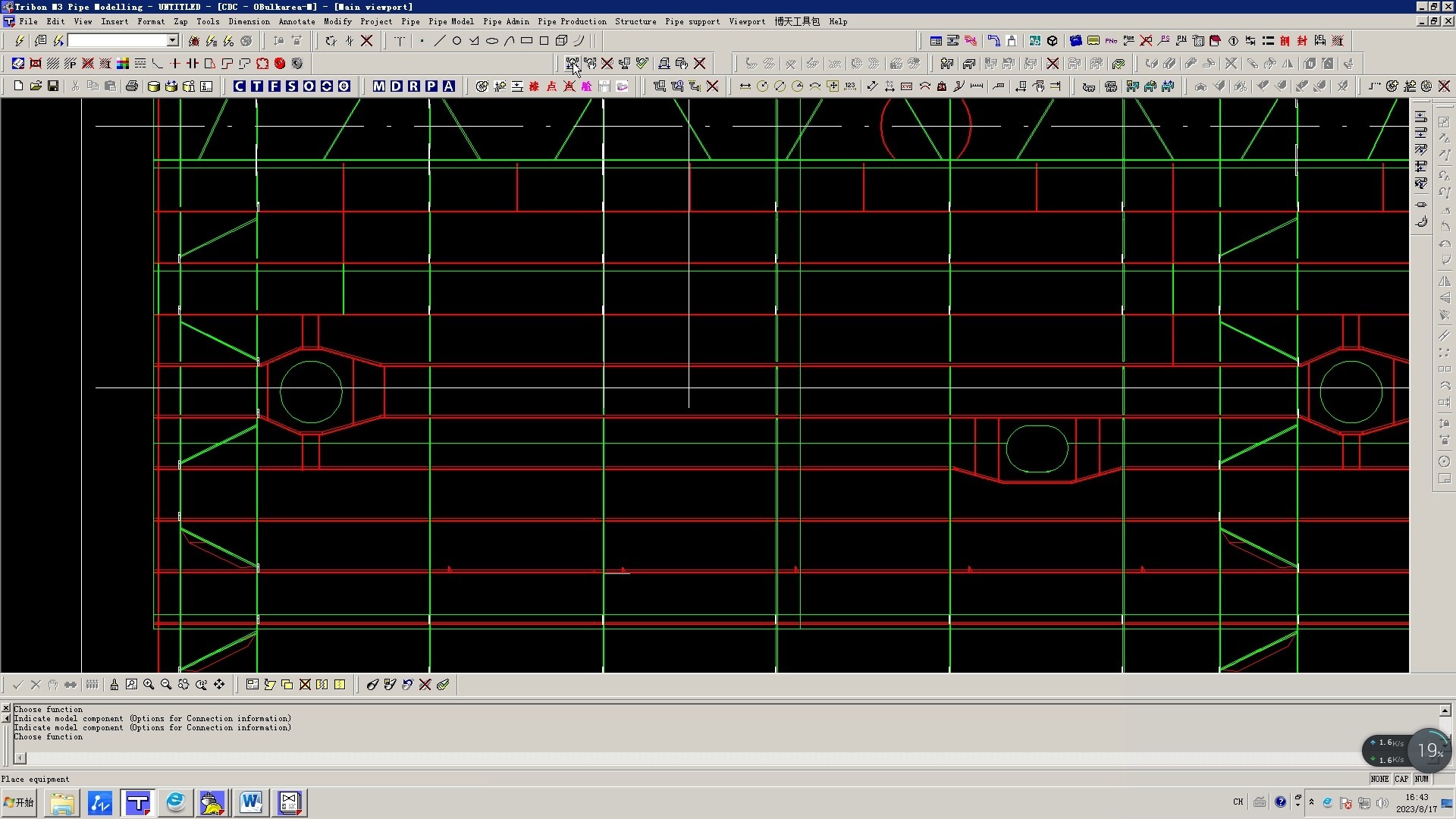Viewport: 1456px width, 819px height.
Task: Open the Pipe support menu
Action: tap(692, 21)
